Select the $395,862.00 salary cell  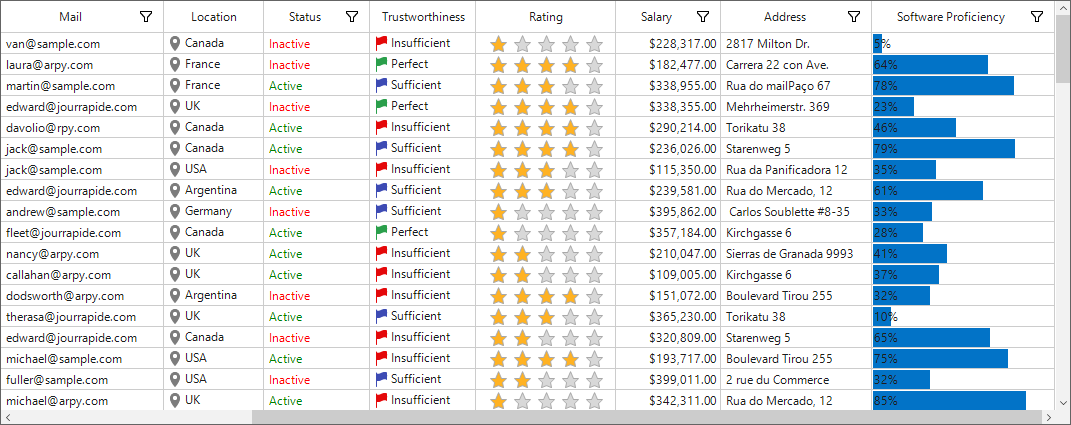[667, 212]
